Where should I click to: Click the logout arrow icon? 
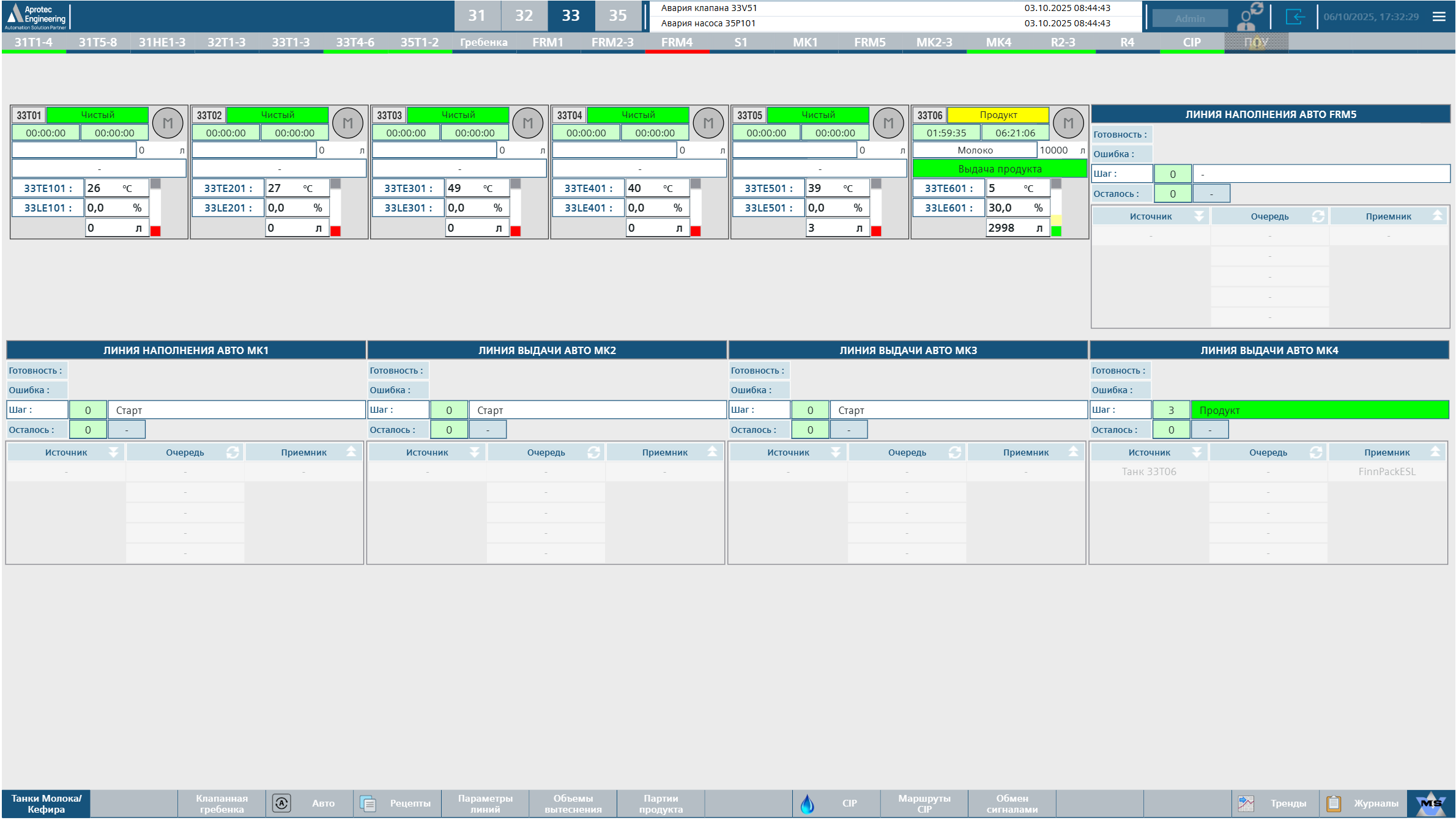1294,17
